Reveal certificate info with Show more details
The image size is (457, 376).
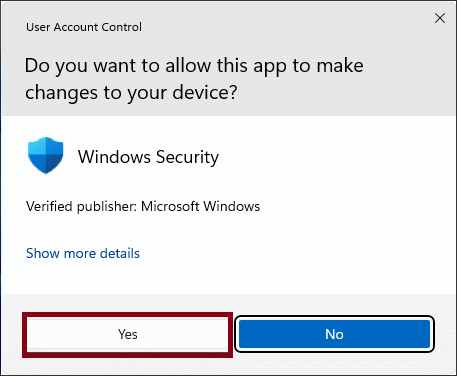click(x=83, y=253)
